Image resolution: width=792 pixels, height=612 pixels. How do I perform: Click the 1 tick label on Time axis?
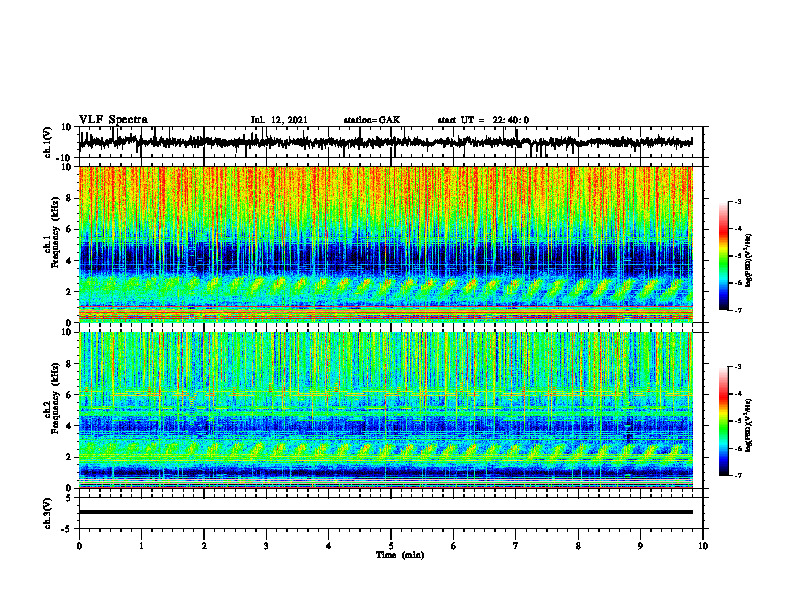141,546
